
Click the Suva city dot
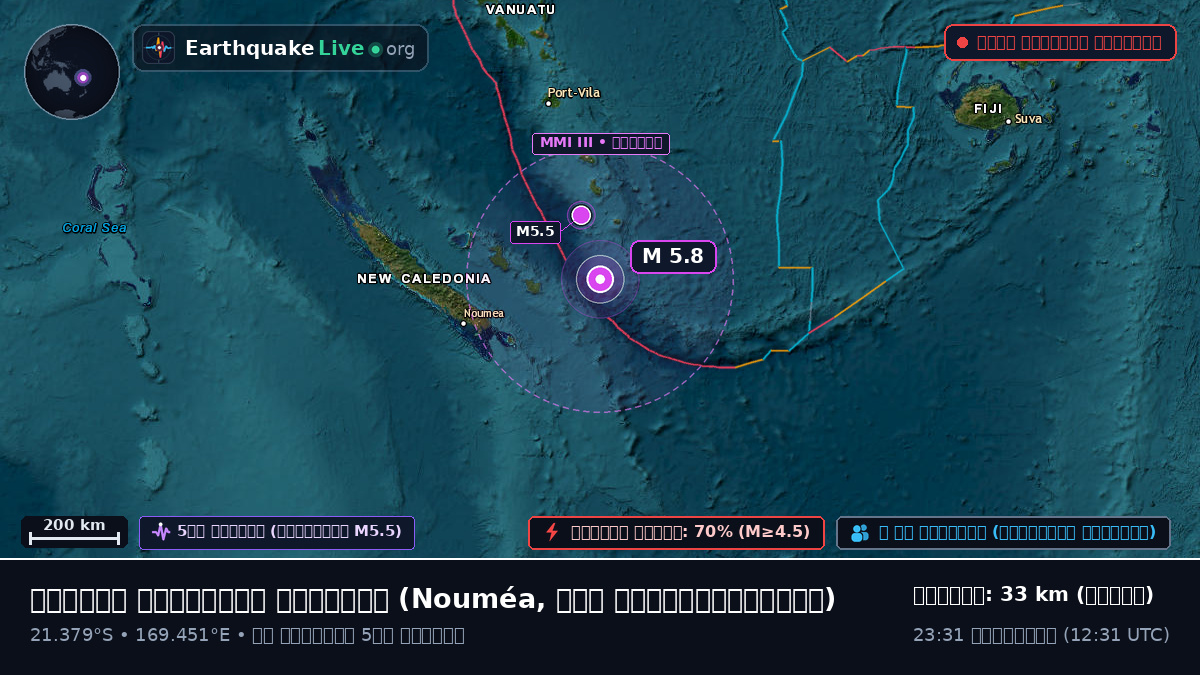pyautogui.click(x=1008, y=121)
